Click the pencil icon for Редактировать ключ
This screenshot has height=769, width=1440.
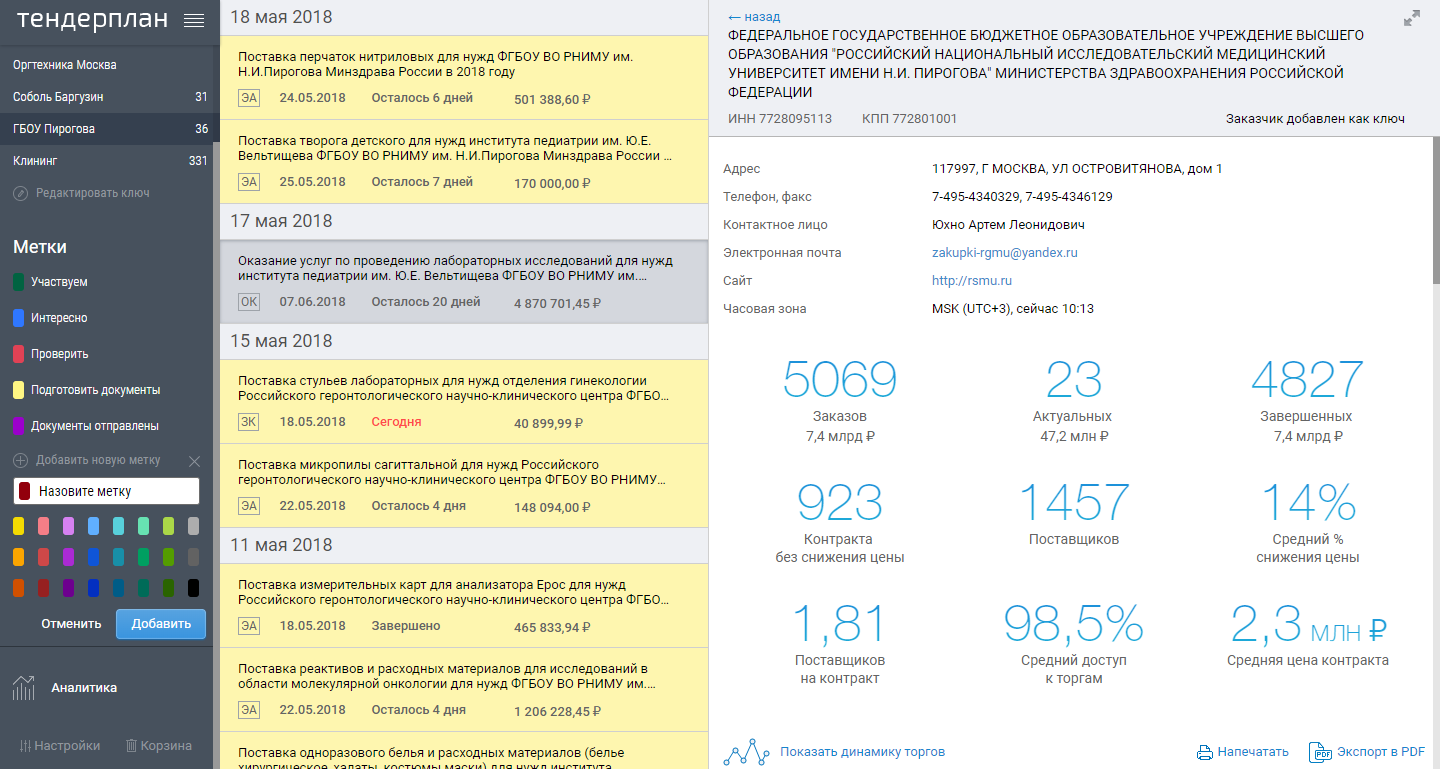[x=20, y=193]
